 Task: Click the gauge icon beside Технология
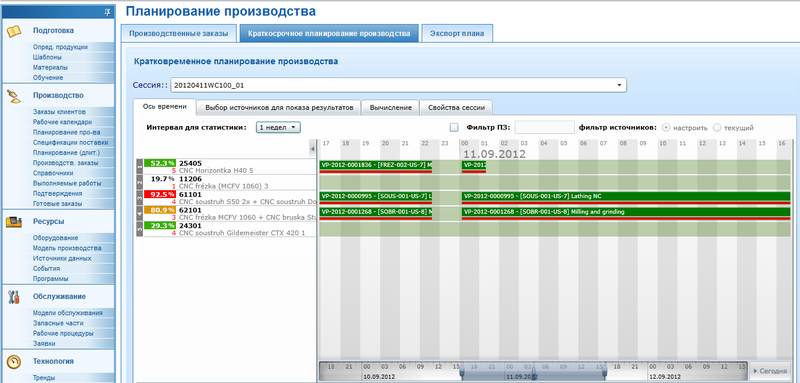click(14, 361)
